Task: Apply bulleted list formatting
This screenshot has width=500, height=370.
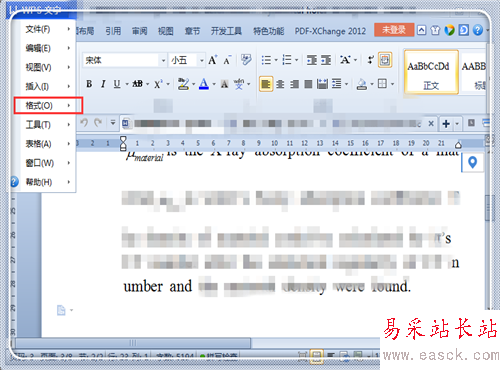Action: [x=266, y=60]
